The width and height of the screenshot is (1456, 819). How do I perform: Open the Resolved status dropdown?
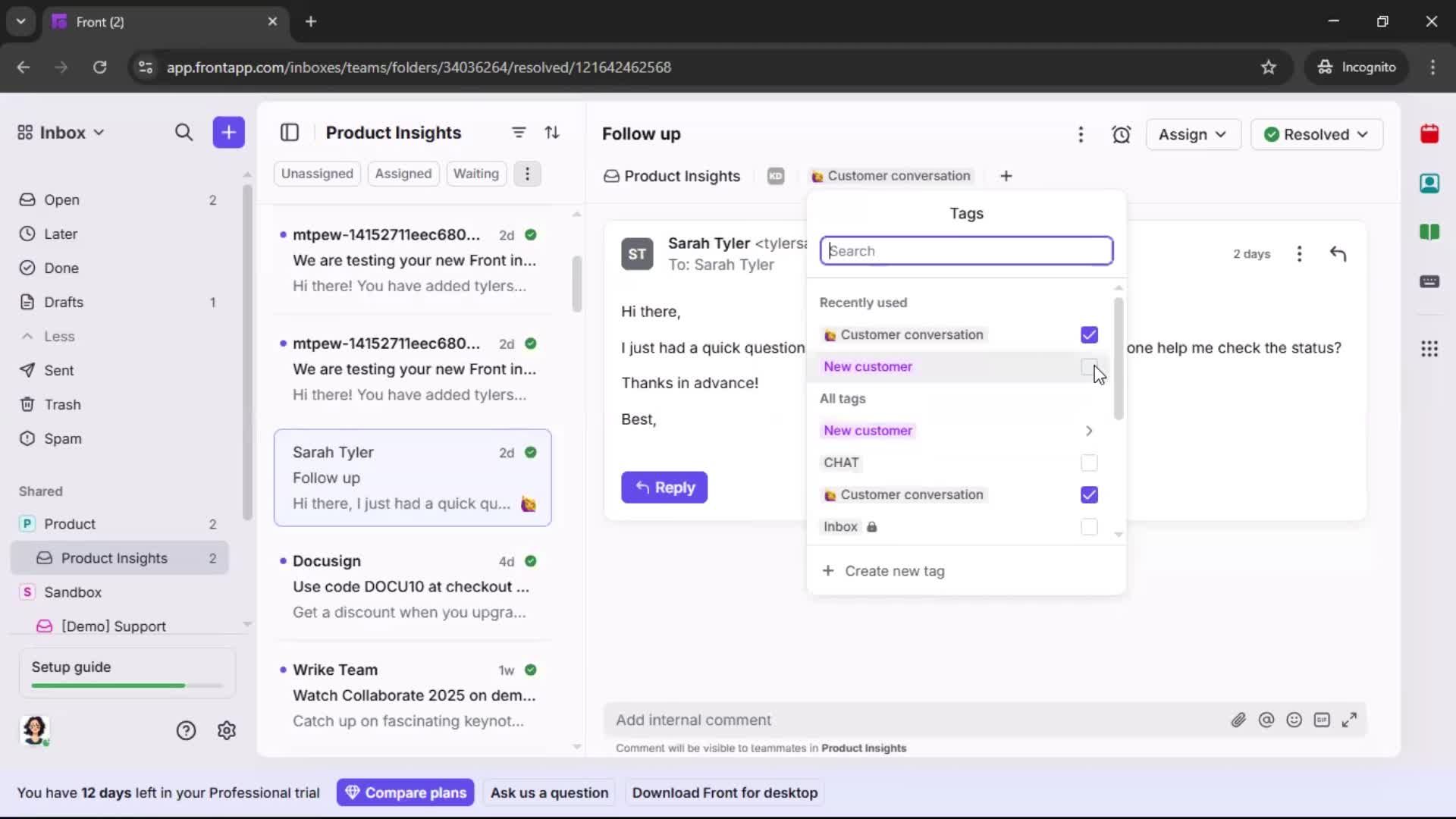1317,134
